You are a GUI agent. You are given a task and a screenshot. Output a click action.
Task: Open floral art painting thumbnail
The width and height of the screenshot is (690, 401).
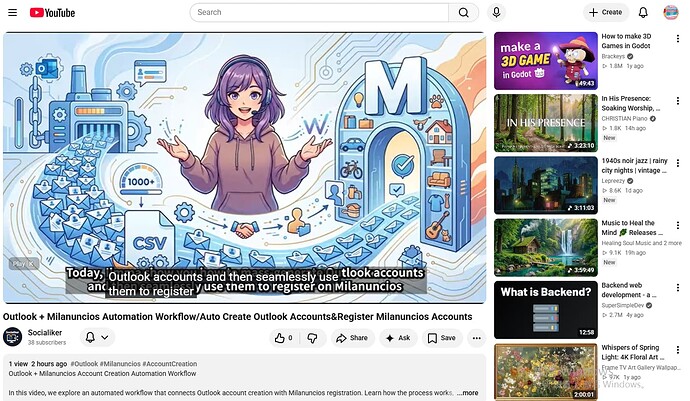click(x=546, y=372)
